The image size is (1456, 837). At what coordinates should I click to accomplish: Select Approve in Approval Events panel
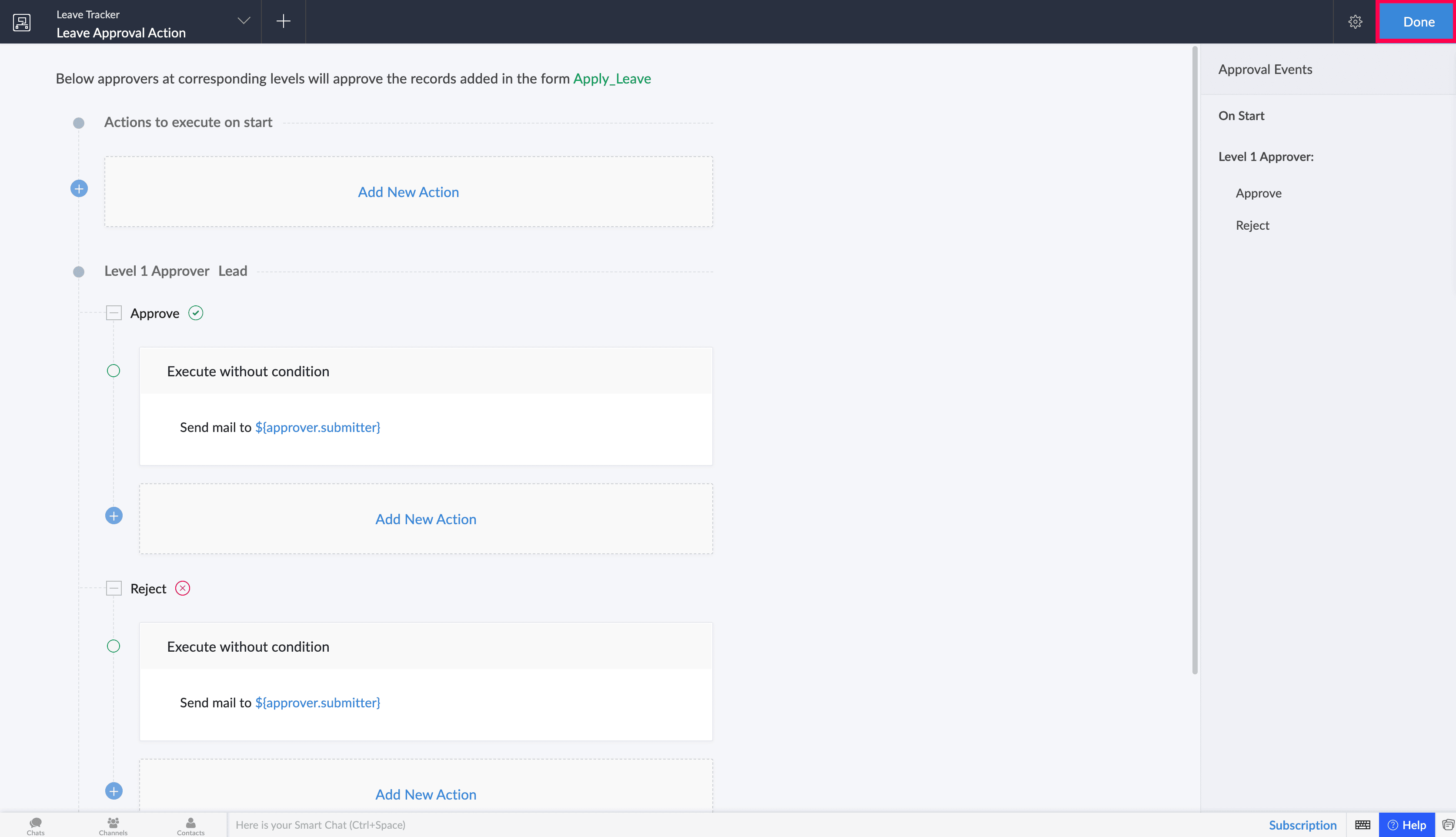tap(1258, 193)
